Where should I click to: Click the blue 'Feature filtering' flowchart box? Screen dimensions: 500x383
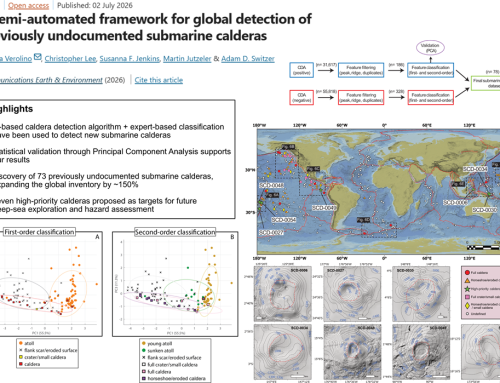click(361, 70)
